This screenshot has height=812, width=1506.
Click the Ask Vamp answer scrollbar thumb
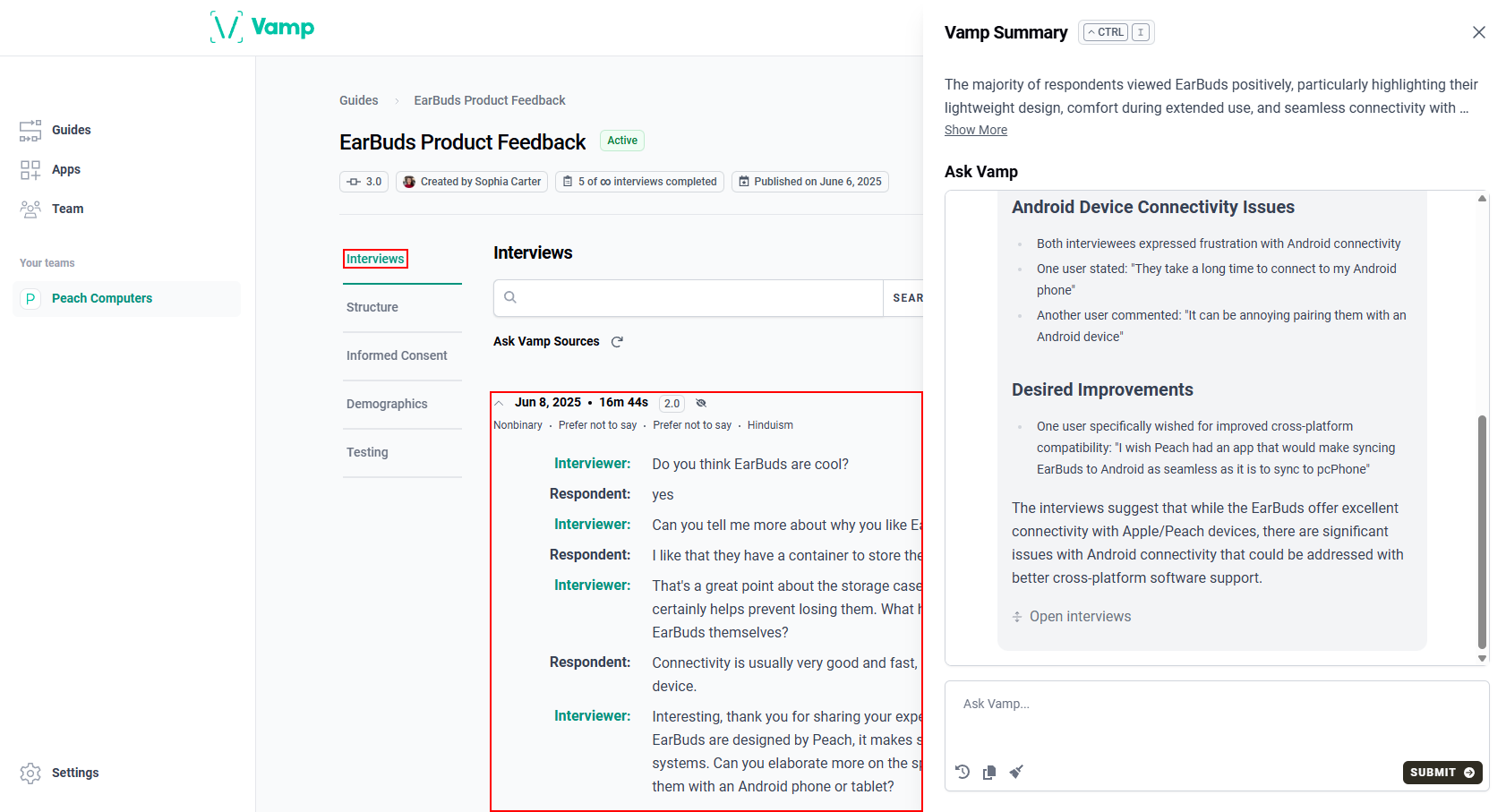1482,532
